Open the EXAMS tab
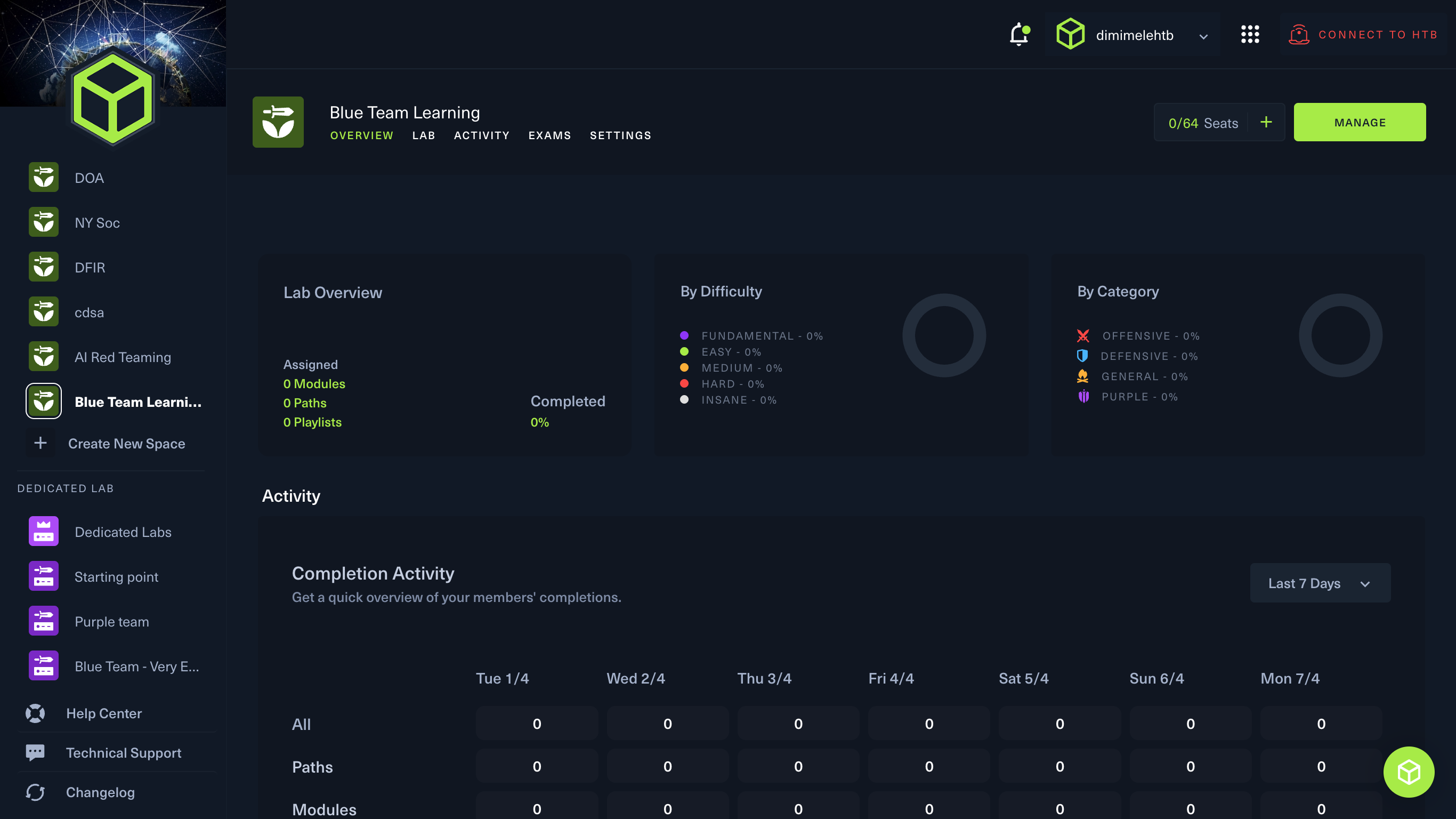Viewport: 1456px width, 819px height. 549,136
